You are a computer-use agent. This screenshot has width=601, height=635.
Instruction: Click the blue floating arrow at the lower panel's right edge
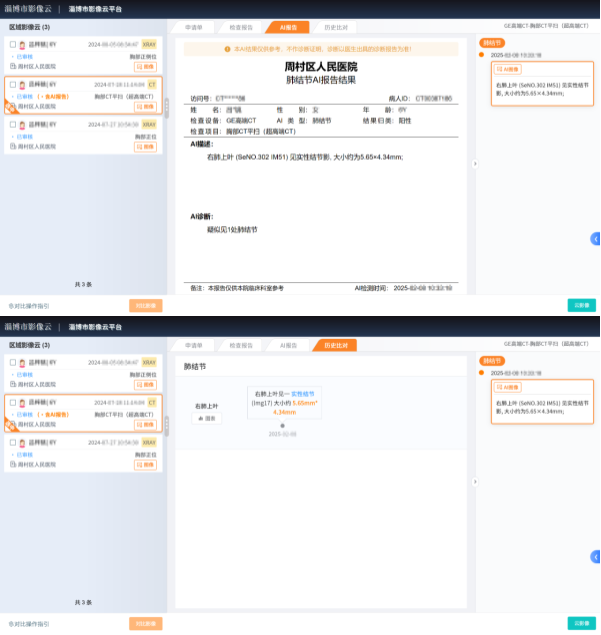point(595,556)
